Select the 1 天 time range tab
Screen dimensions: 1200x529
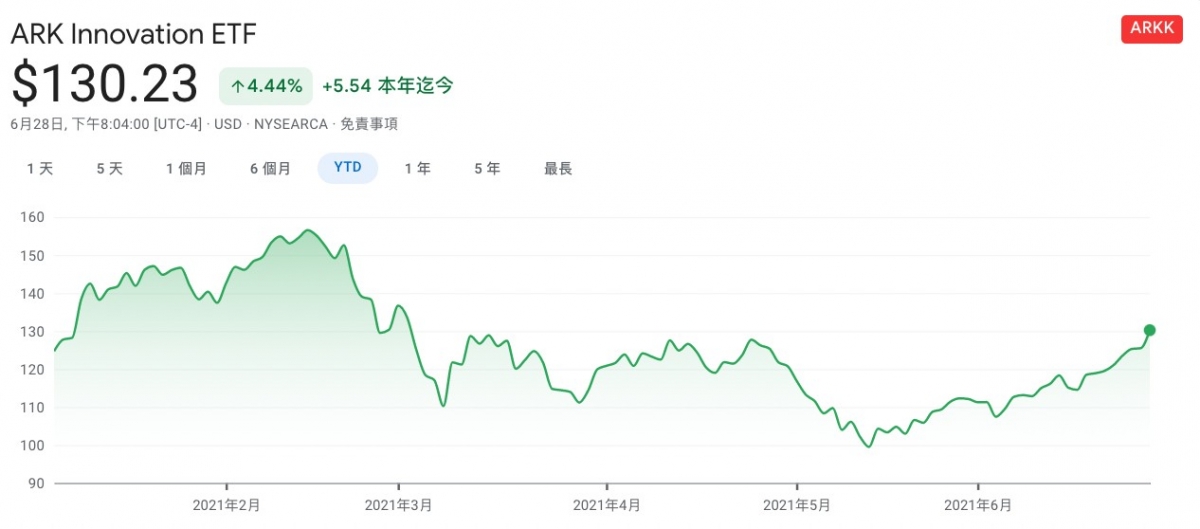tap(40, 169)
